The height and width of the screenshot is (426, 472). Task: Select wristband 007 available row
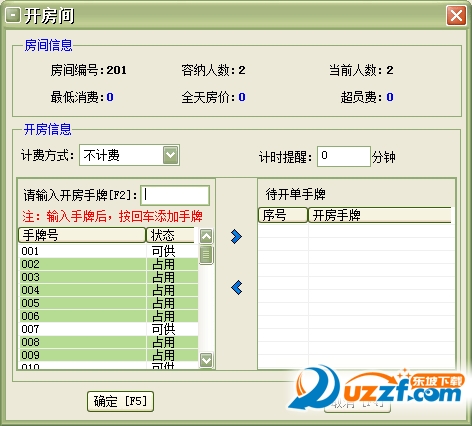(109, 329)
